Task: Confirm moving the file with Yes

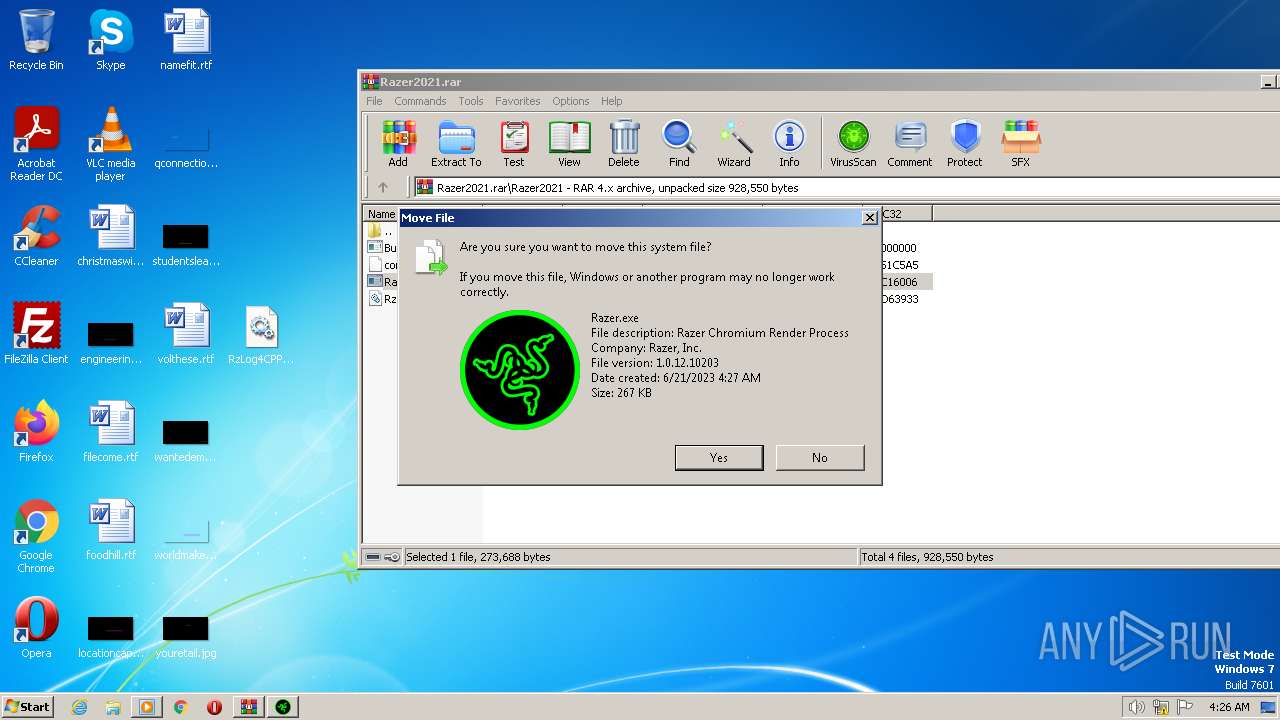Action: [x=719, y=457]
